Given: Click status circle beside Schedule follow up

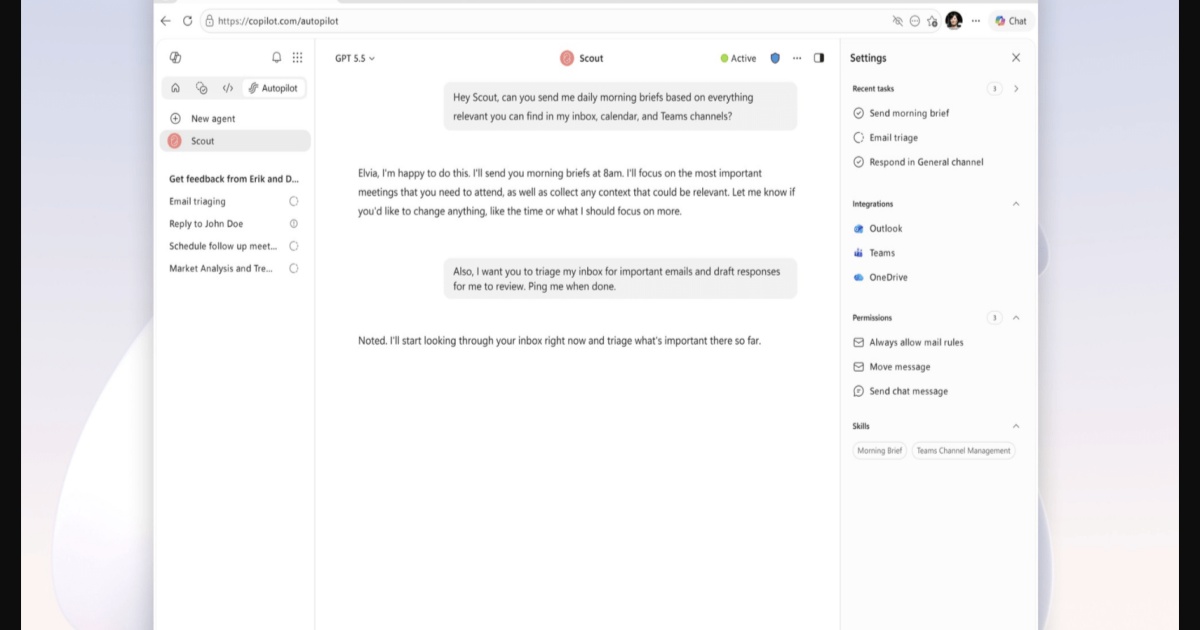Looking at the screenshot, I should pos(294,246).
